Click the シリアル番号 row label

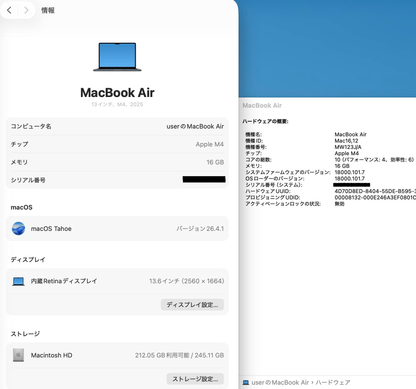28,180
